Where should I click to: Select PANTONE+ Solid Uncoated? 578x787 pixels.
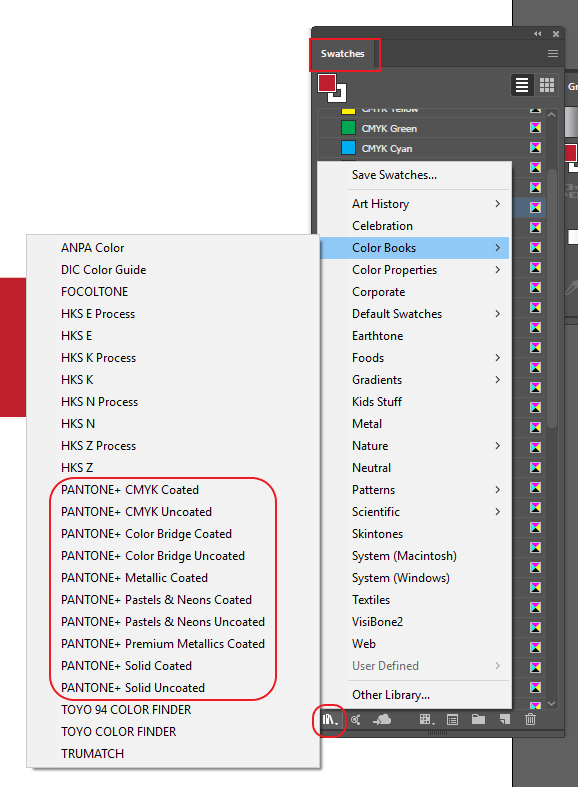(173, 688)
